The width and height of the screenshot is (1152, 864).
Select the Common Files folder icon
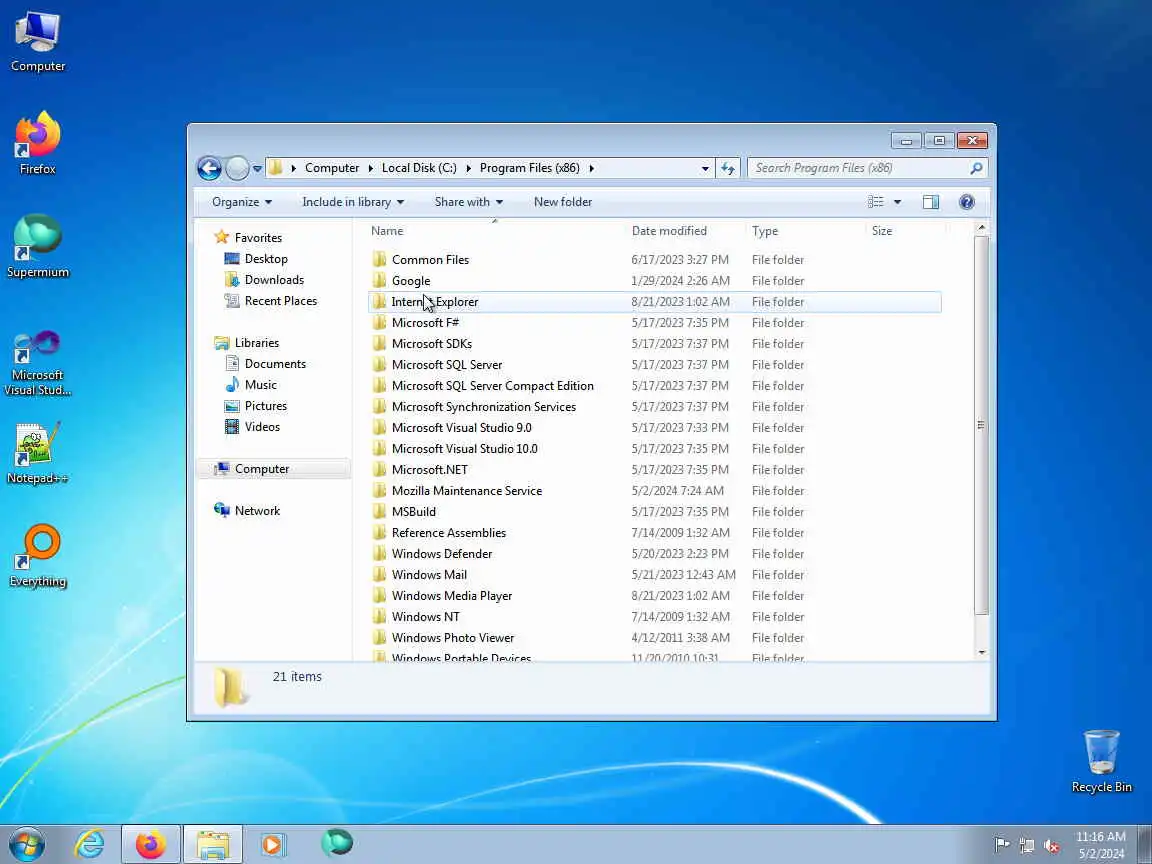click(379, 259)
